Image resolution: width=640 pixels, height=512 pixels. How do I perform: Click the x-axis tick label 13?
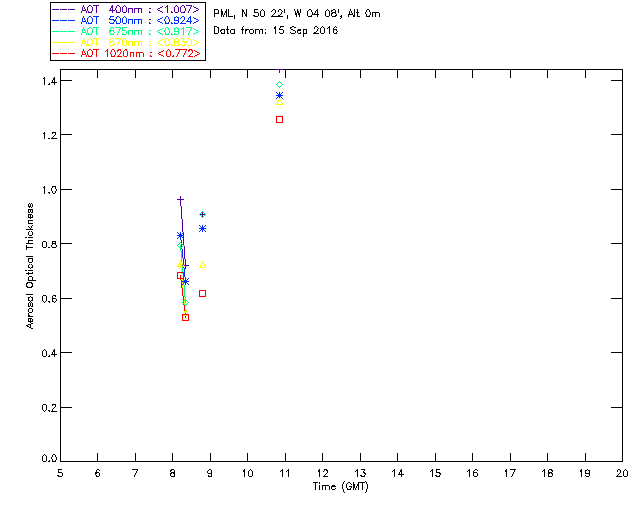pyautogui.click(x=360, y=473)
